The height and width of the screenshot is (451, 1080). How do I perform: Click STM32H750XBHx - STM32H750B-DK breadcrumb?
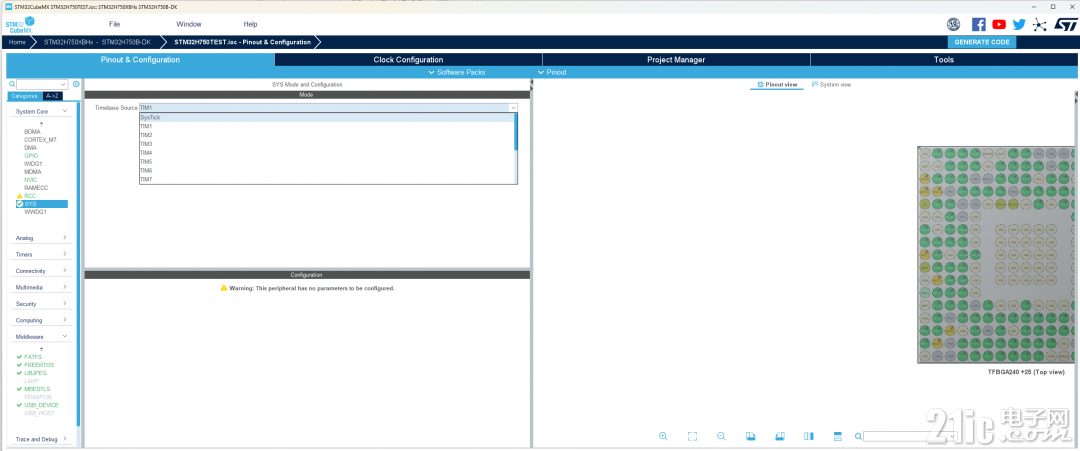click(x=97, y=42)
